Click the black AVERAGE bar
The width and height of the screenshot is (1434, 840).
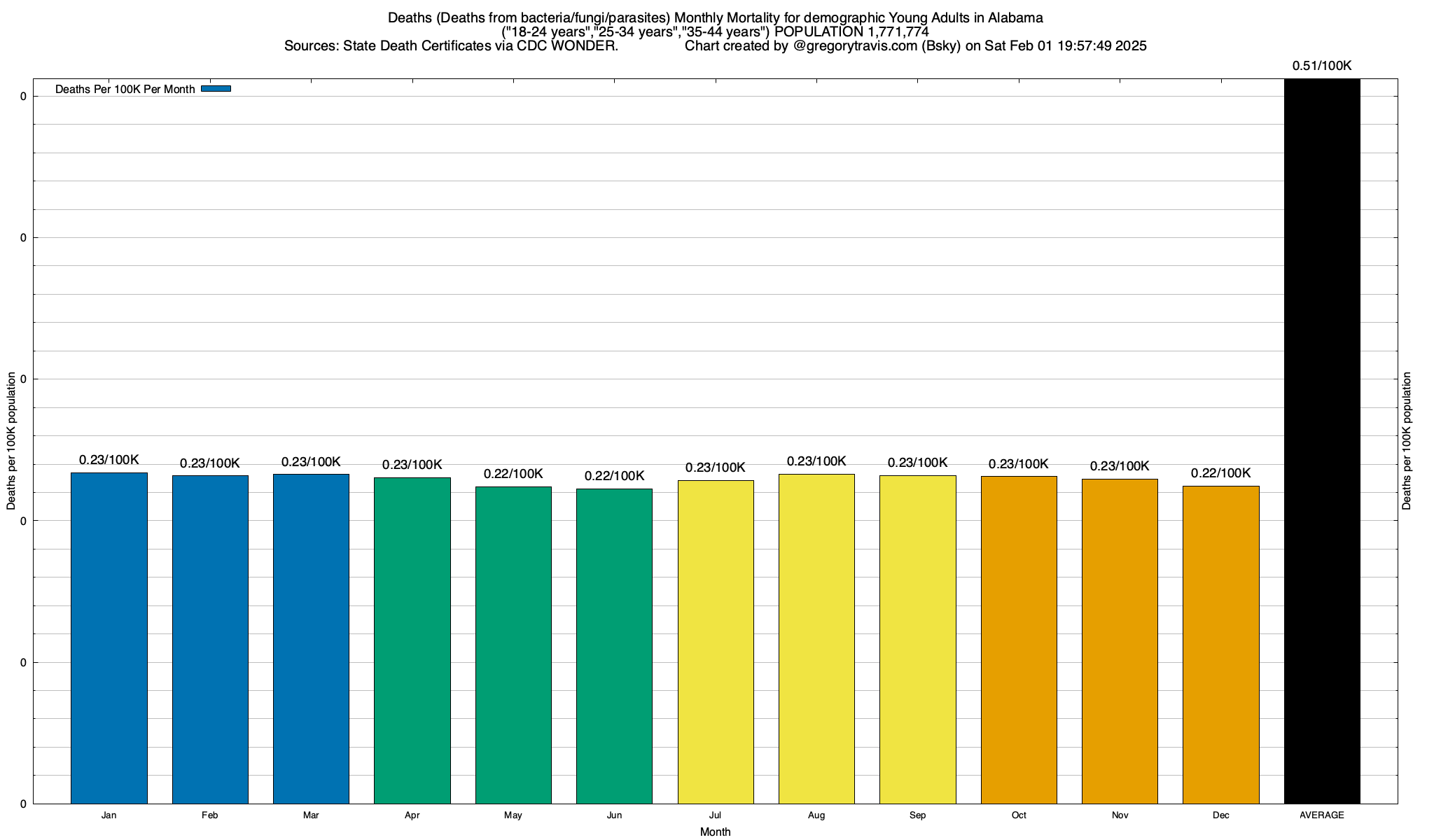[1322, 441]
